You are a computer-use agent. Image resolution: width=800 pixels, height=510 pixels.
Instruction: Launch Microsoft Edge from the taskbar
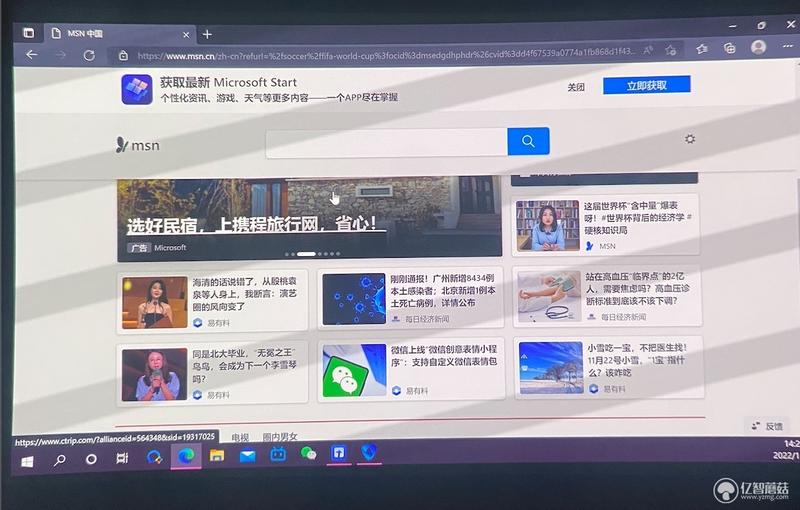[x=186, y=456]
